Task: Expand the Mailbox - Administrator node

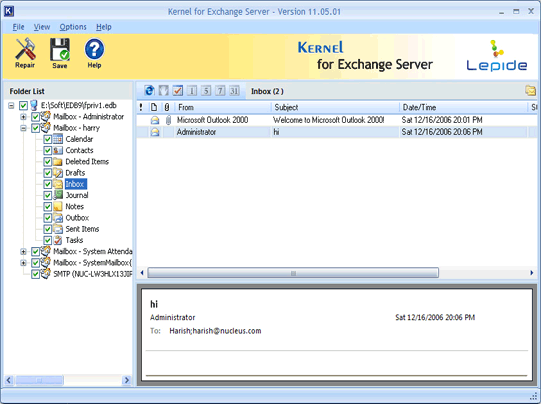Action: point(23,117)
